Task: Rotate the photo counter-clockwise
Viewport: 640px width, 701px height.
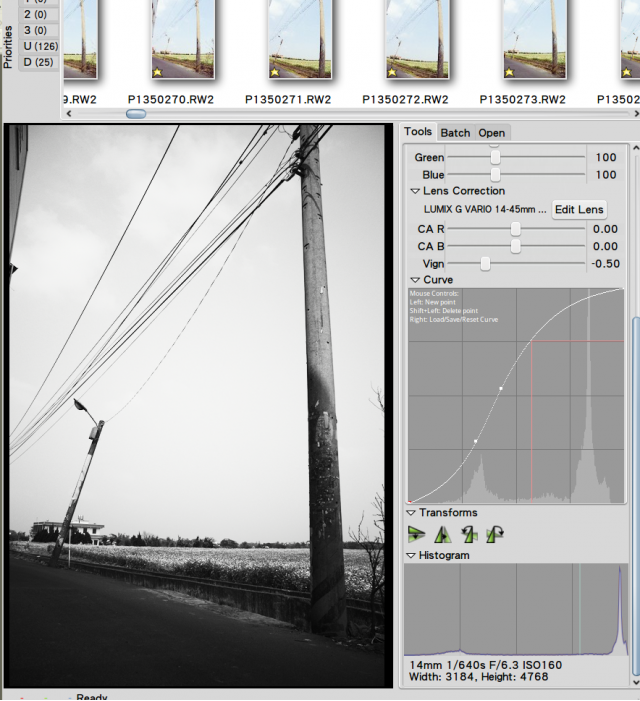Action: [469, 534]
